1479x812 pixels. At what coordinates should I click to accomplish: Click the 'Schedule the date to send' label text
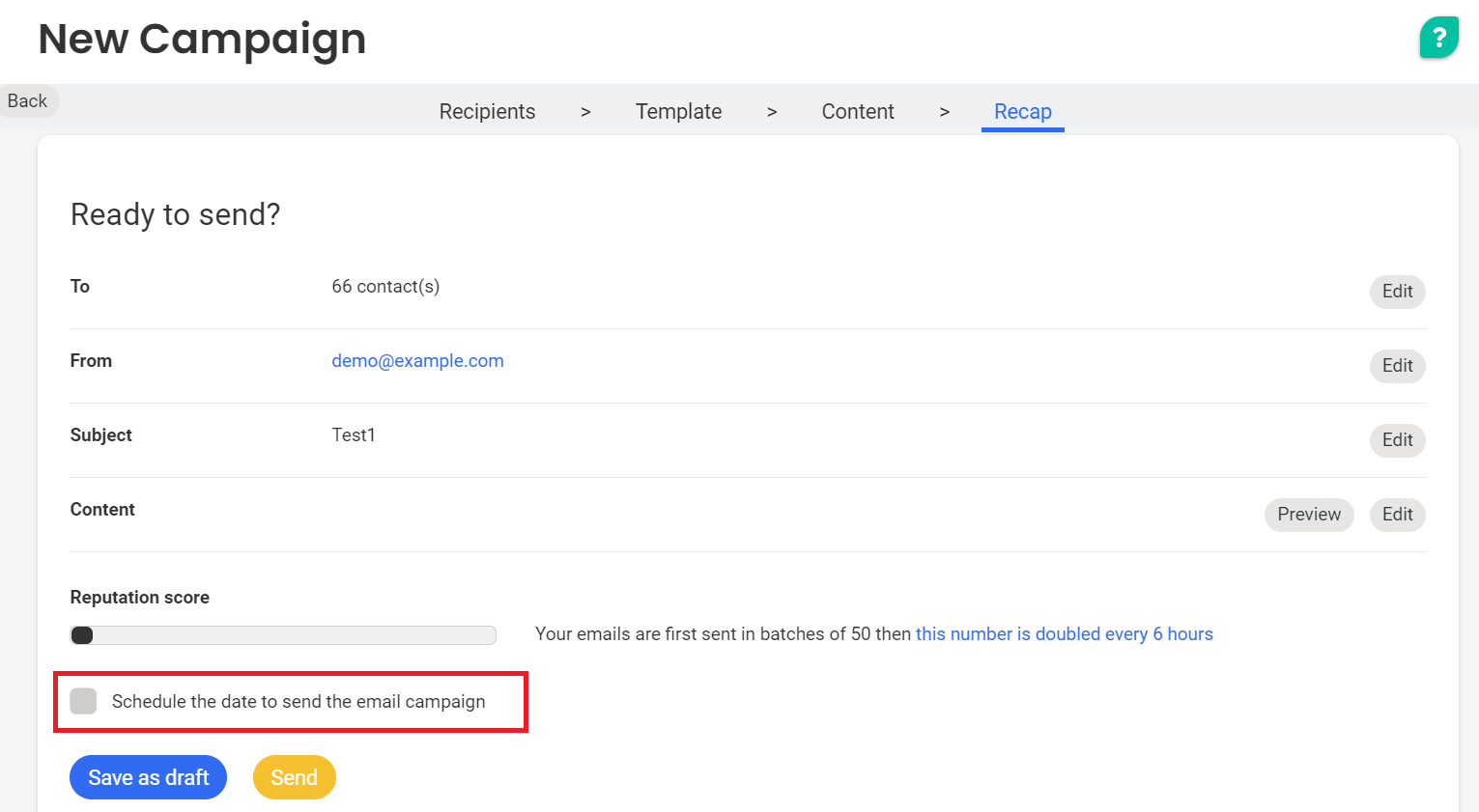point(299,702)
